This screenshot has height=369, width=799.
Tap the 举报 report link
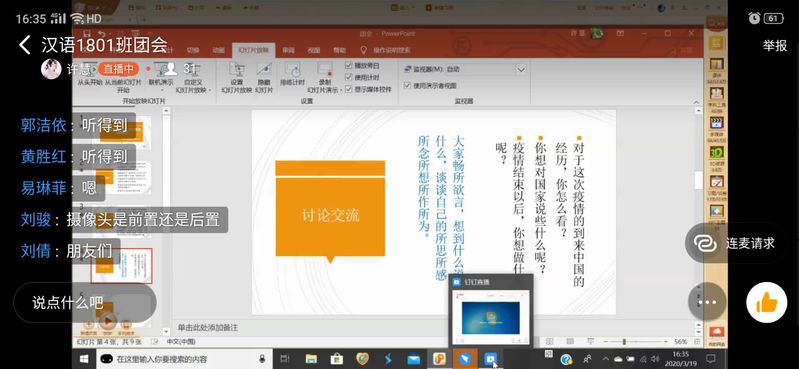tap(775, 45)
